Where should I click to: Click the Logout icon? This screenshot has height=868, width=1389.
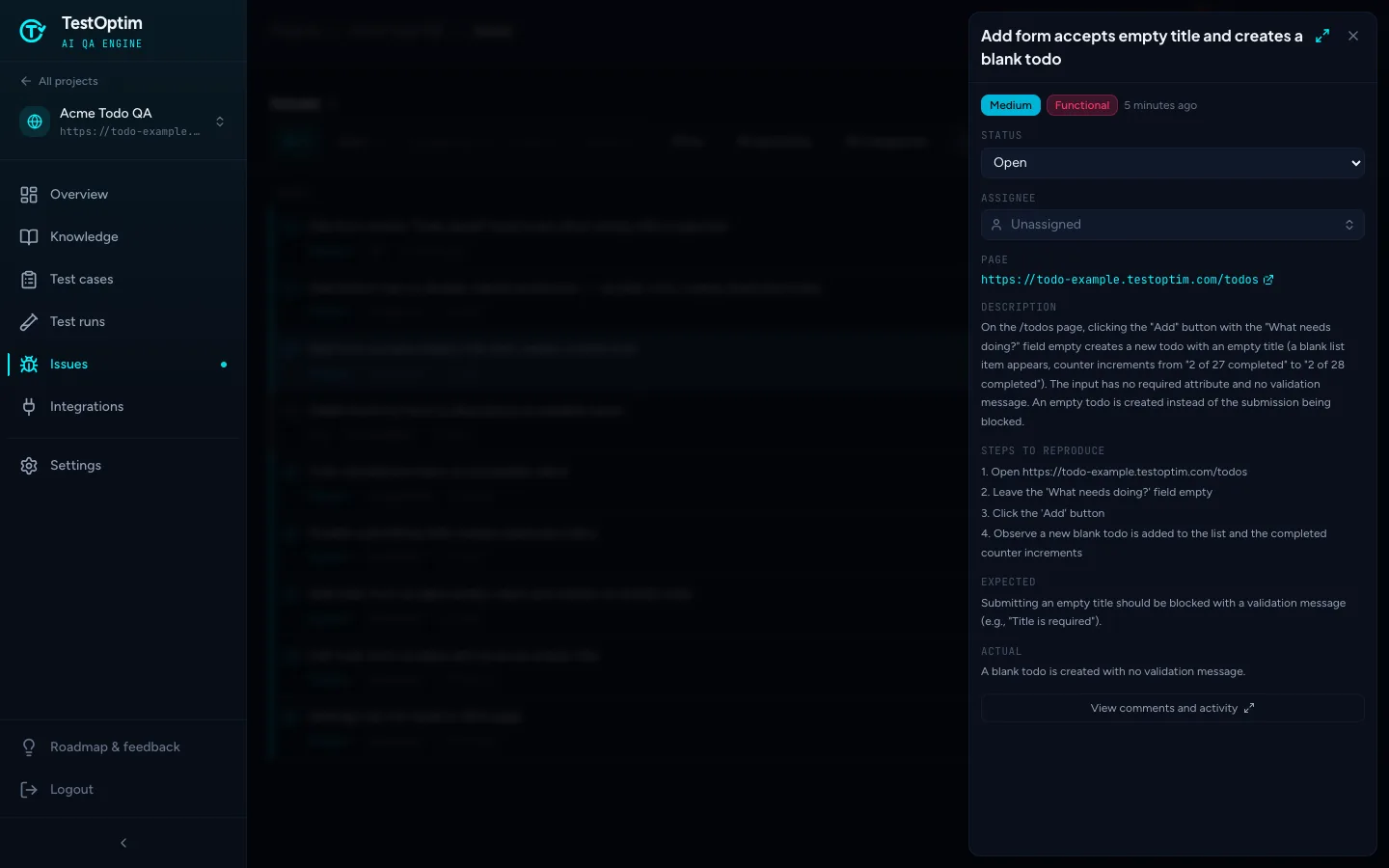29,789
